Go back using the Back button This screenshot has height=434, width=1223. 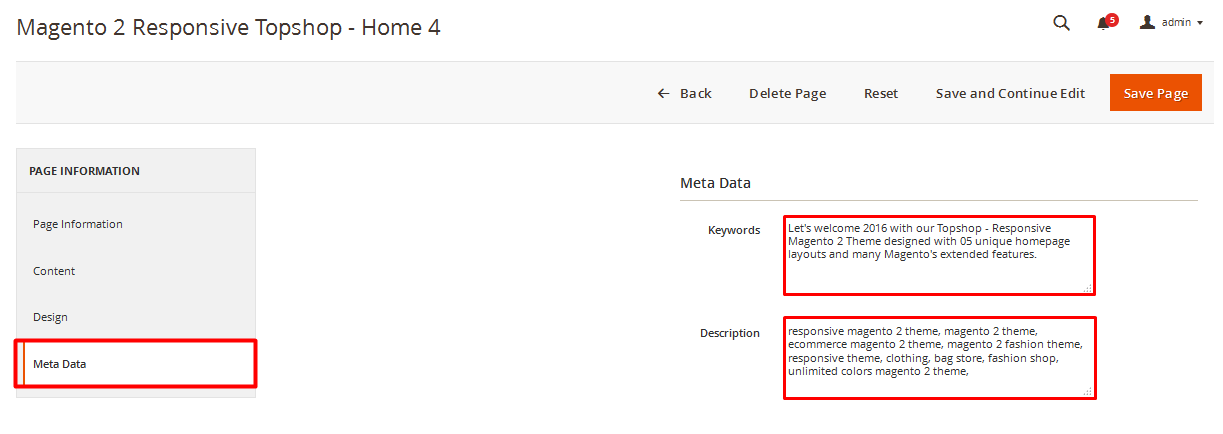tap(684, 93)
